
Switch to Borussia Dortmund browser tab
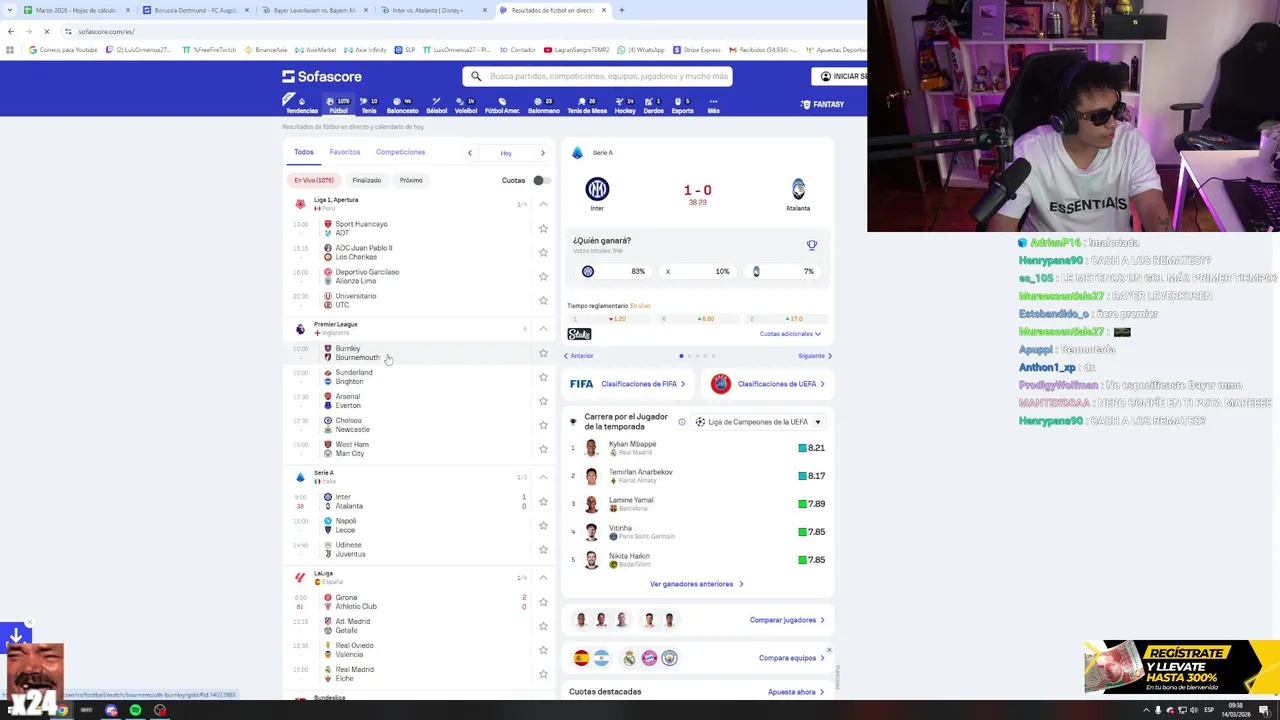(197, 10)
